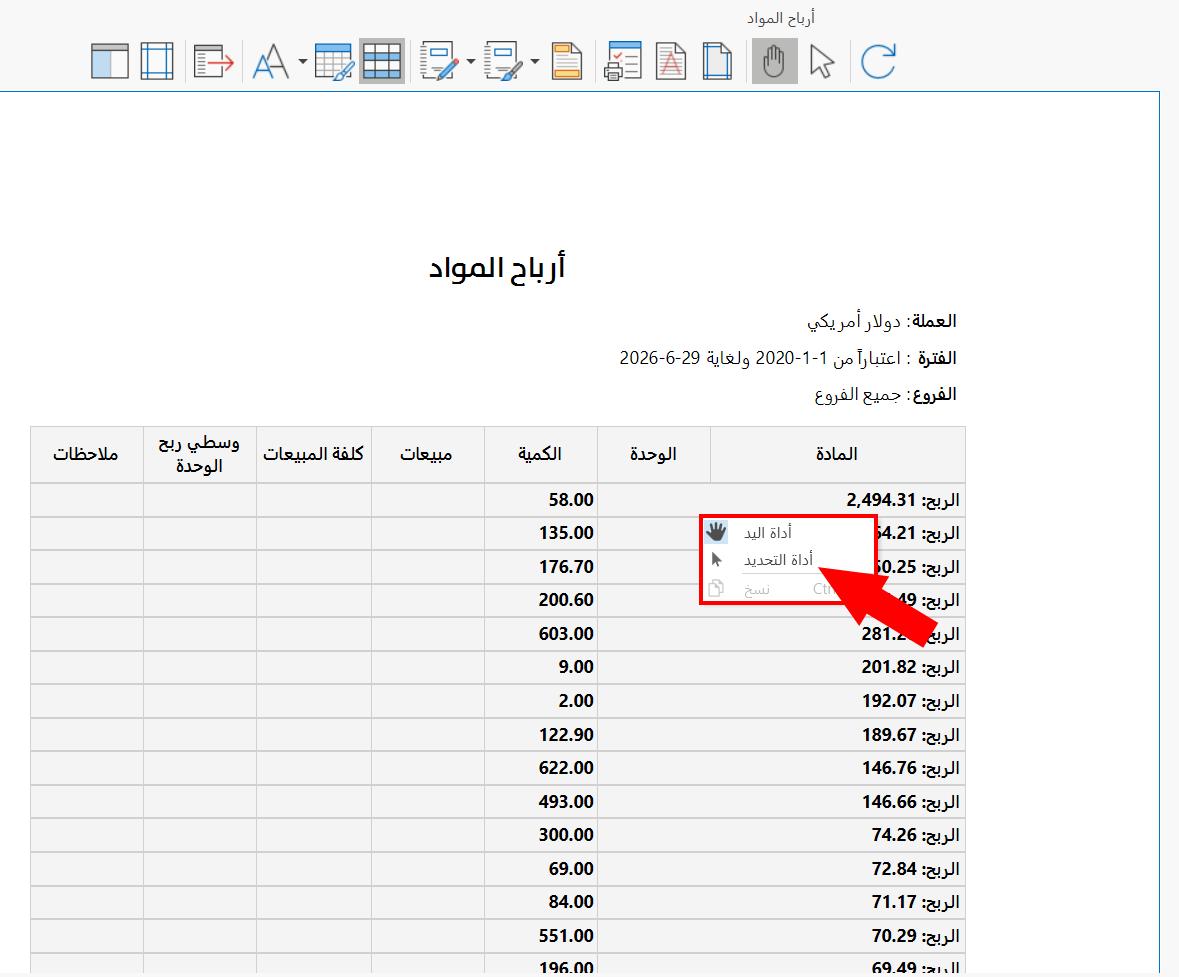Select the profit cell 146.66

pyautogui.click(x=781, y=802)
